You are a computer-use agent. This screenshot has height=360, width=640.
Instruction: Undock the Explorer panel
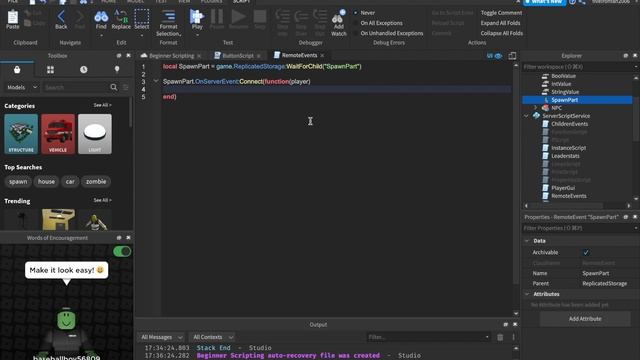625,56
